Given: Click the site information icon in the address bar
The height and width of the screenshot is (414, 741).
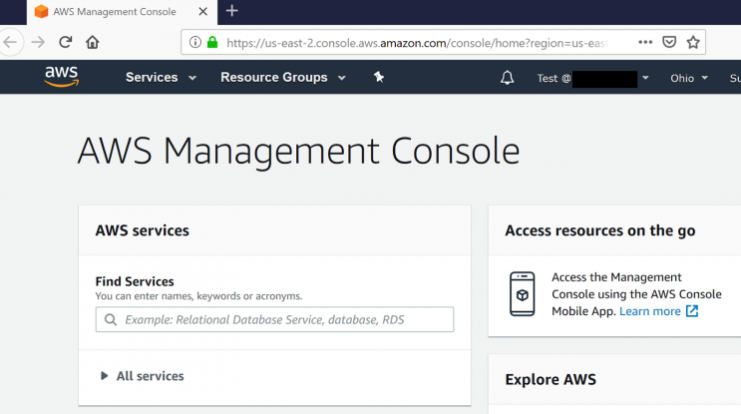Looking at the screenshot, I should (195, 43).
